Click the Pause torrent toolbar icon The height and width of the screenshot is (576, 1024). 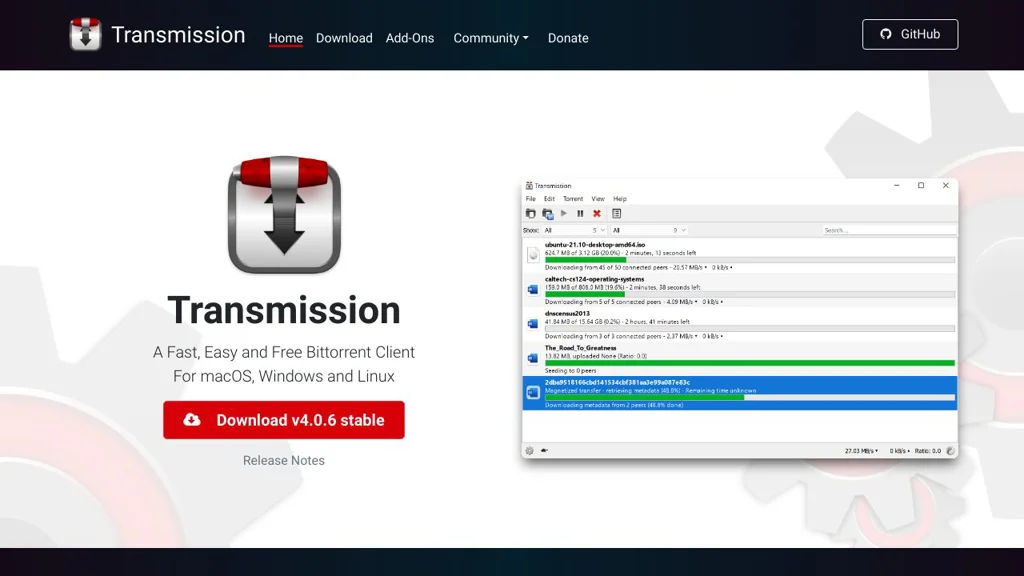pos(580,214)
